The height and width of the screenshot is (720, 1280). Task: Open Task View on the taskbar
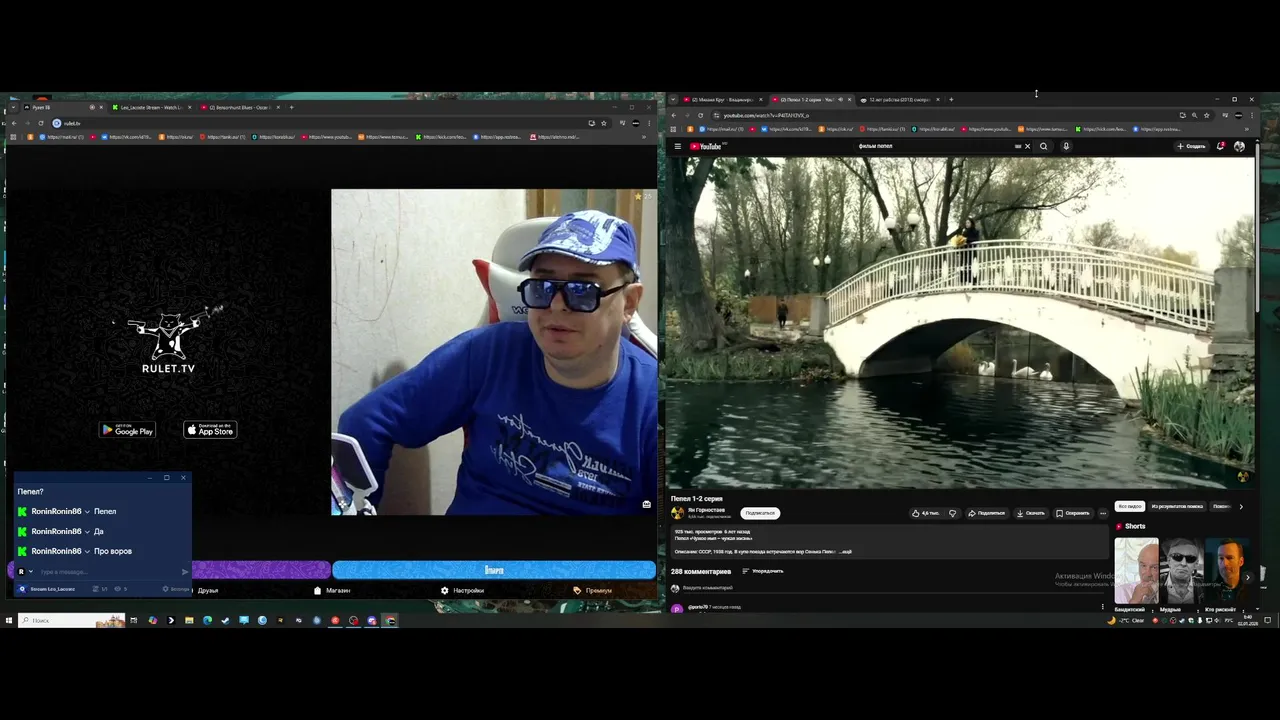coord(133,620)
